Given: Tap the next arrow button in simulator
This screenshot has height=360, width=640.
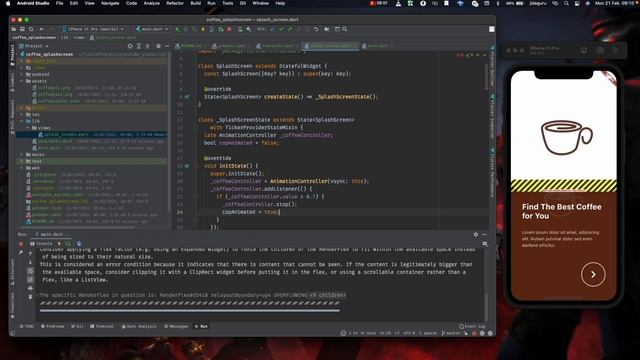Looking at the screenshot, I should coord(593,275).
